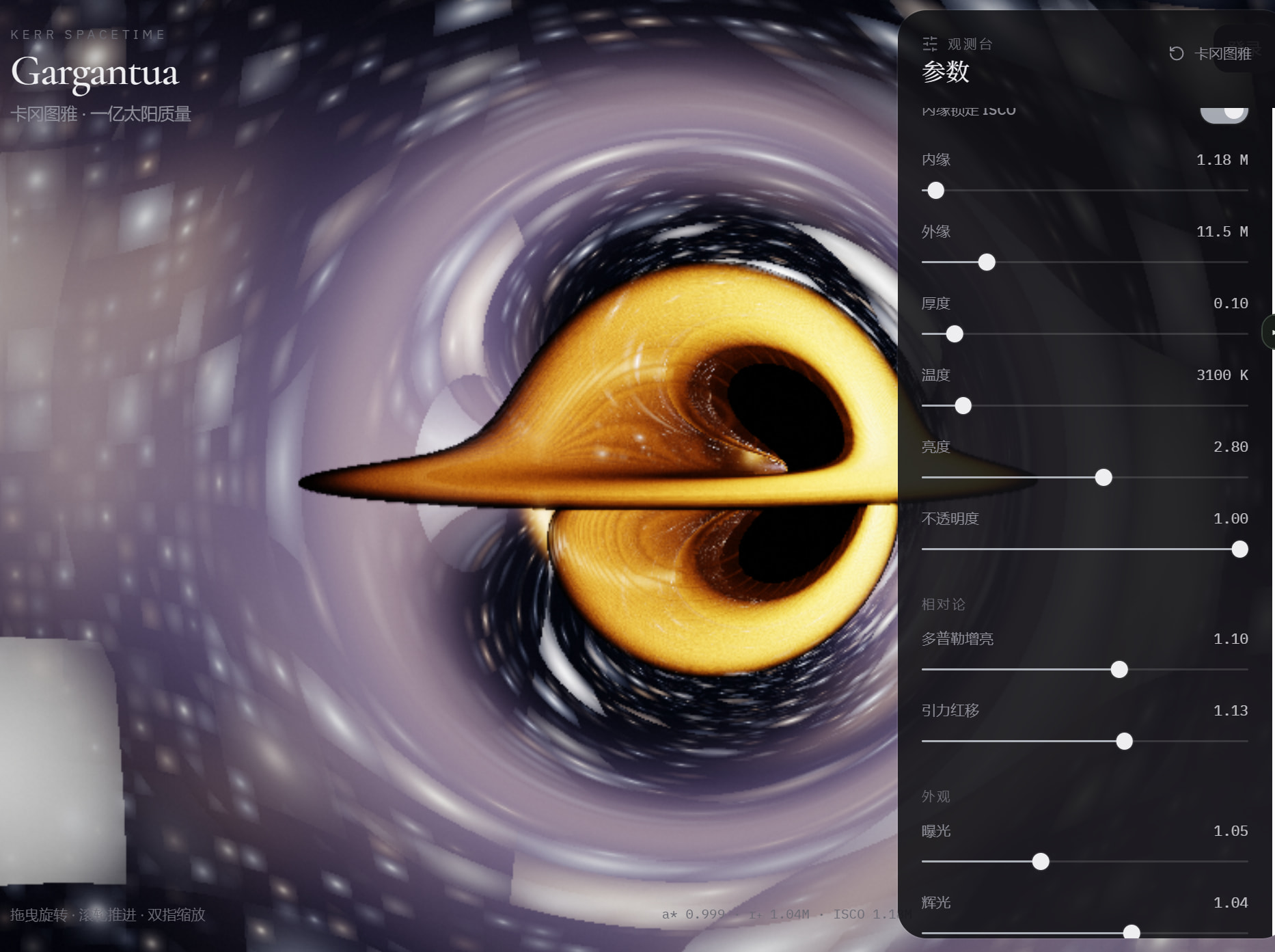Click the 内缘 slider handle

(x=936, y=191)
